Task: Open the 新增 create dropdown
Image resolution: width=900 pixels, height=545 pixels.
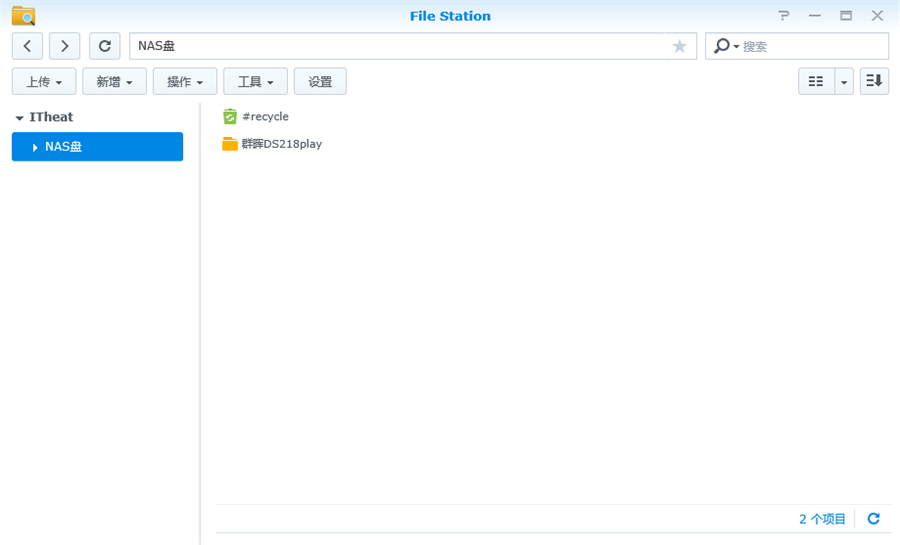Action: pyautogui.click(x=114, y=82)
